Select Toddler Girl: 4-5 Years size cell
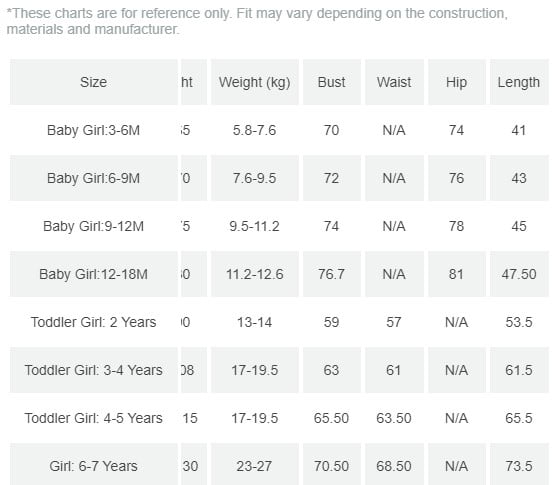This screenshot has height=485, width=559. 93,418
